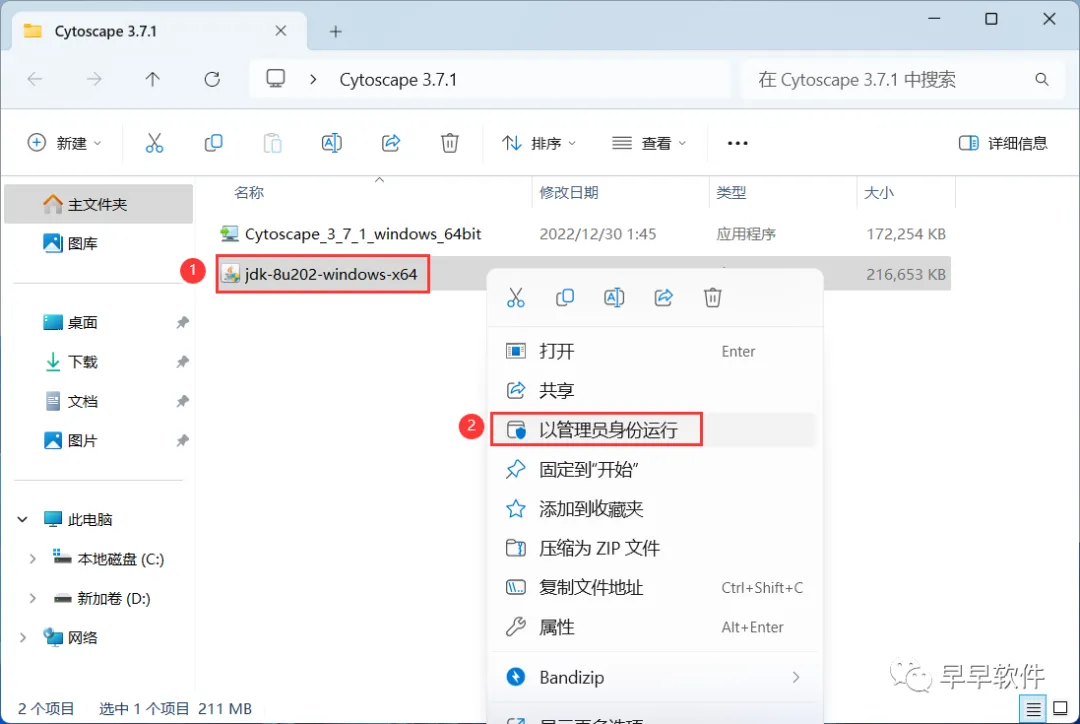Click the Paste icon in the toolbar
Screen dimensions: 1080x724
pos(273,143)
